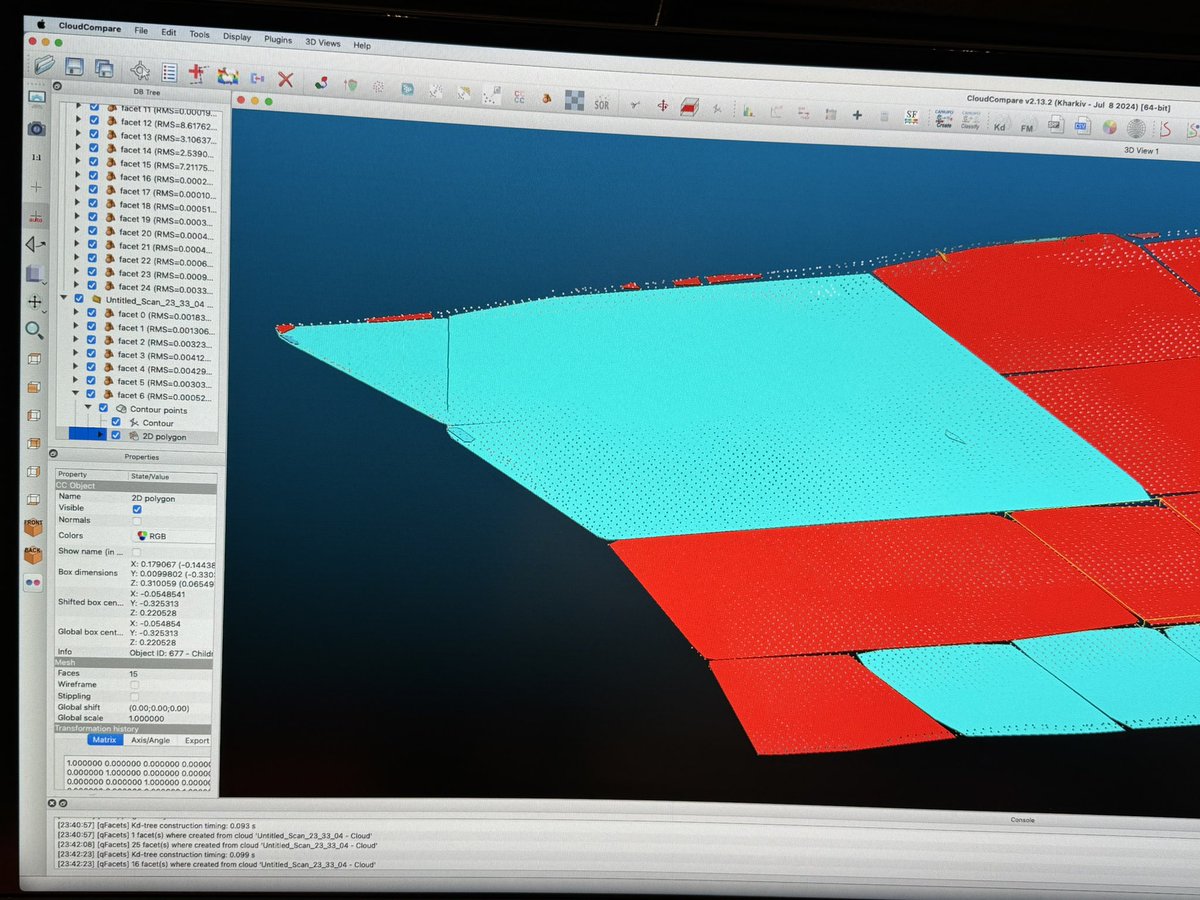
Task: Collapse the Untitled_Scan_23_33_04 folder
Action: click(64, 298)
